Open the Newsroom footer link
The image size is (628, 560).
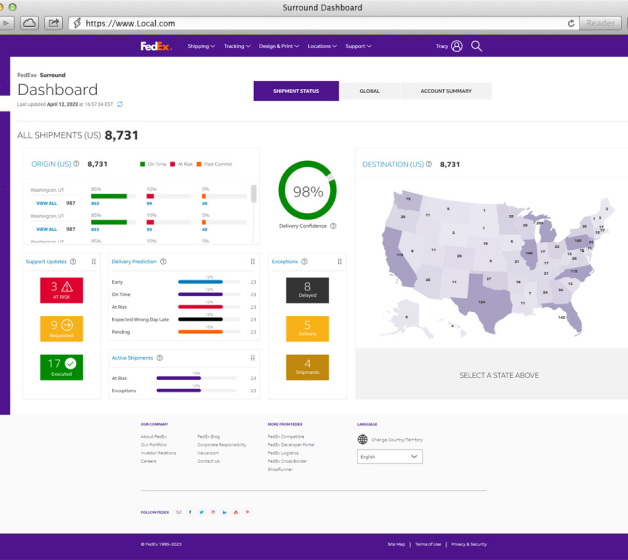208,453
